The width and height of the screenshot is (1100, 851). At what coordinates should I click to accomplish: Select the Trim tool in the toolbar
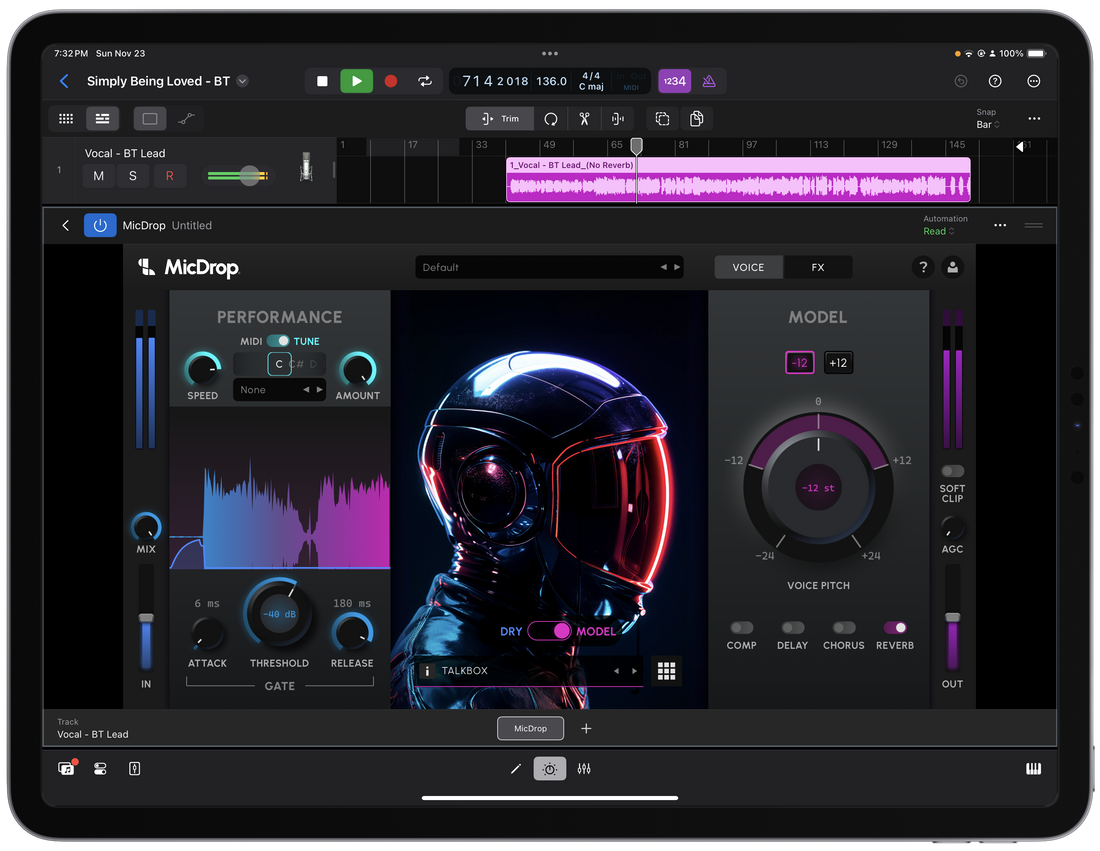pyautogui.click(x=499, y=118)
